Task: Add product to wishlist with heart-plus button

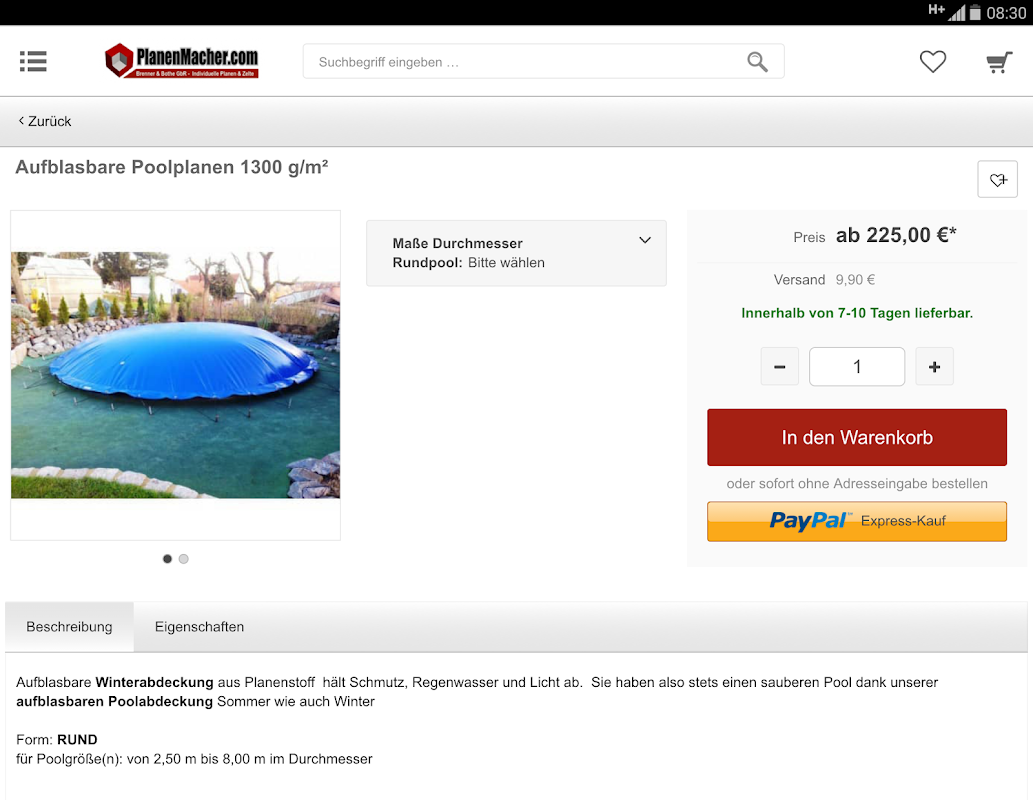Action: pos(997,179)
